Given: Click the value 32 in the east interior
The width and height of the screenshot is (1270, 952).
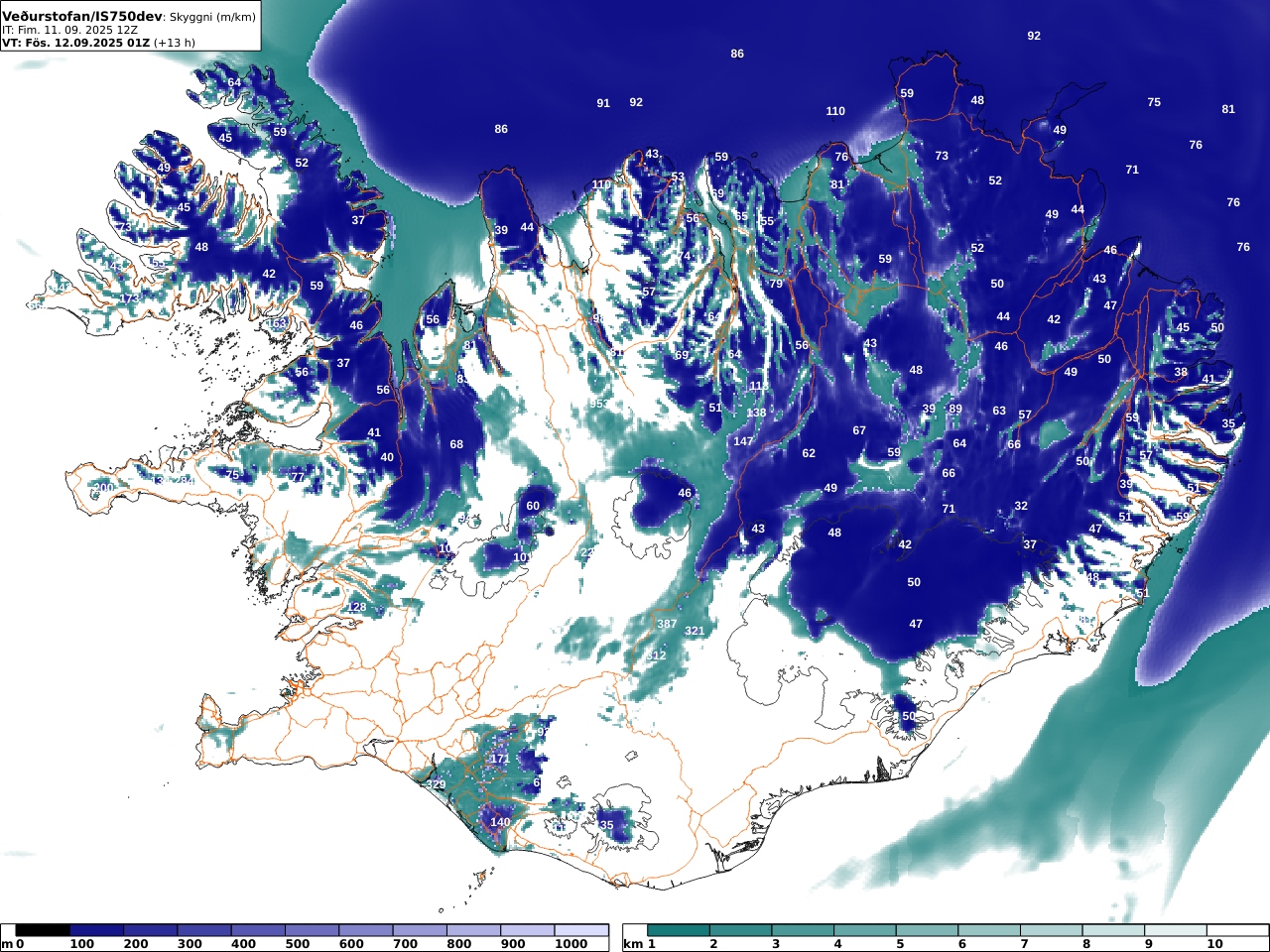Looking at the screenshot, I should point(1021,506).
